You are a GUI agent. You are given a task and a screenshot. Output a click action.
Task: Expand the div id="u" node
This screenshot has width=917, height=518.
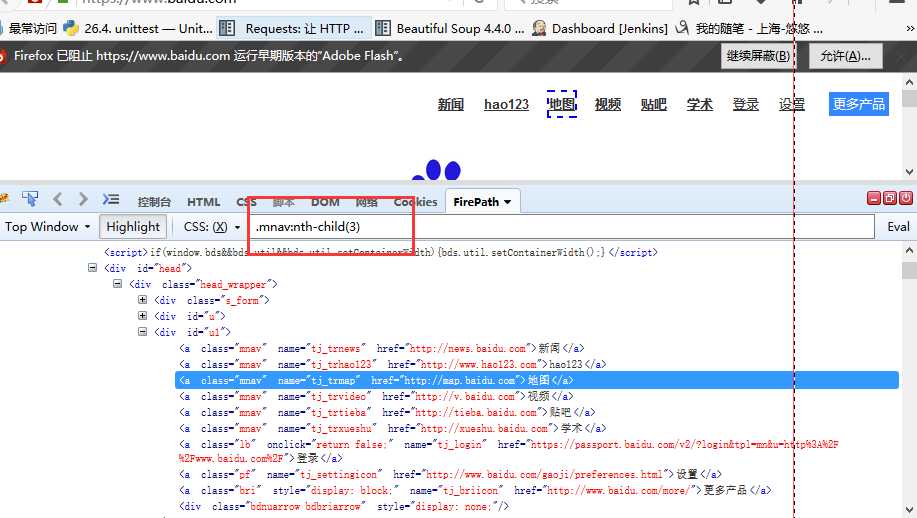[142, 315]
